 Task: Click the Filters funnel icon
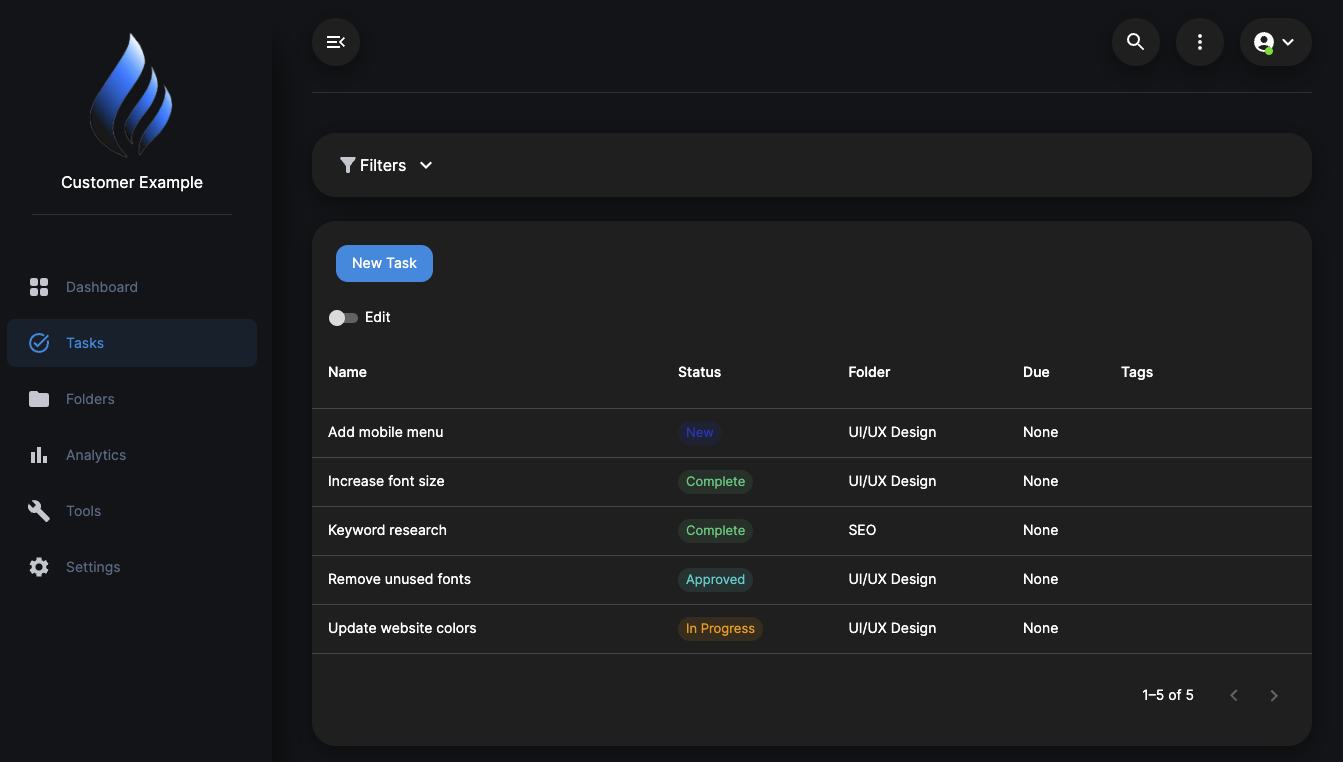pyautogui.click(x=348, y=165)
